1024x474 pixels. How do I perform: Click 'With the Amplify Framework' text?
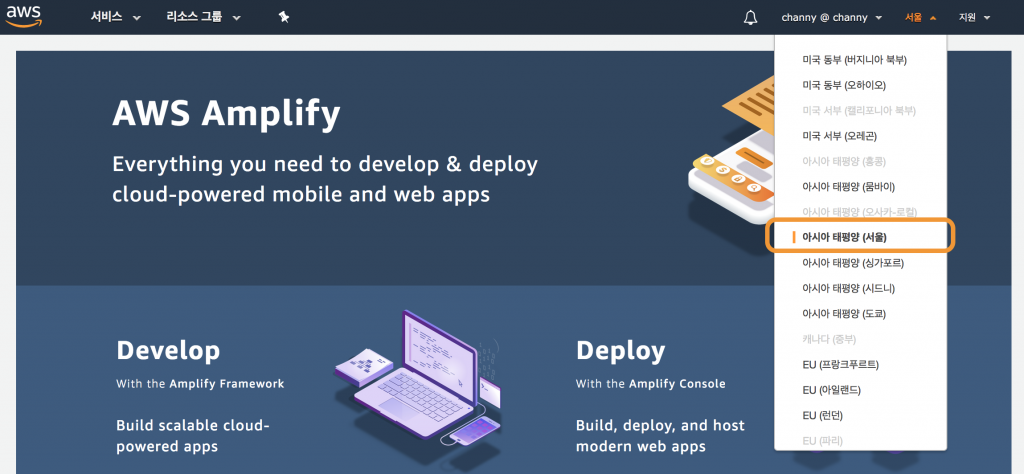200,384
